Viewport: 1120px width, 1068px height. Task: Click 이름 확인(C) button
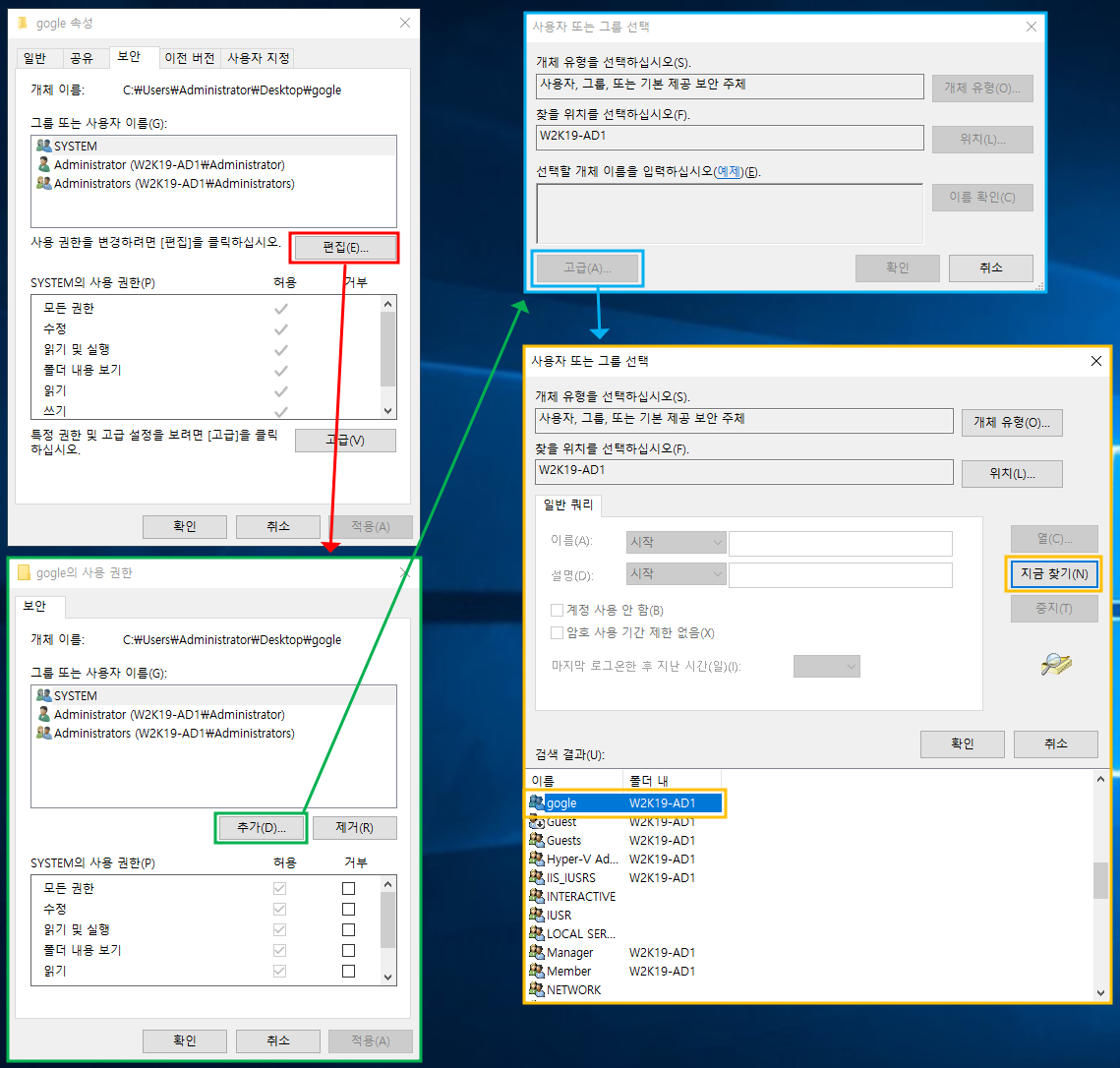pyautogui.click(x=982, y=197)
